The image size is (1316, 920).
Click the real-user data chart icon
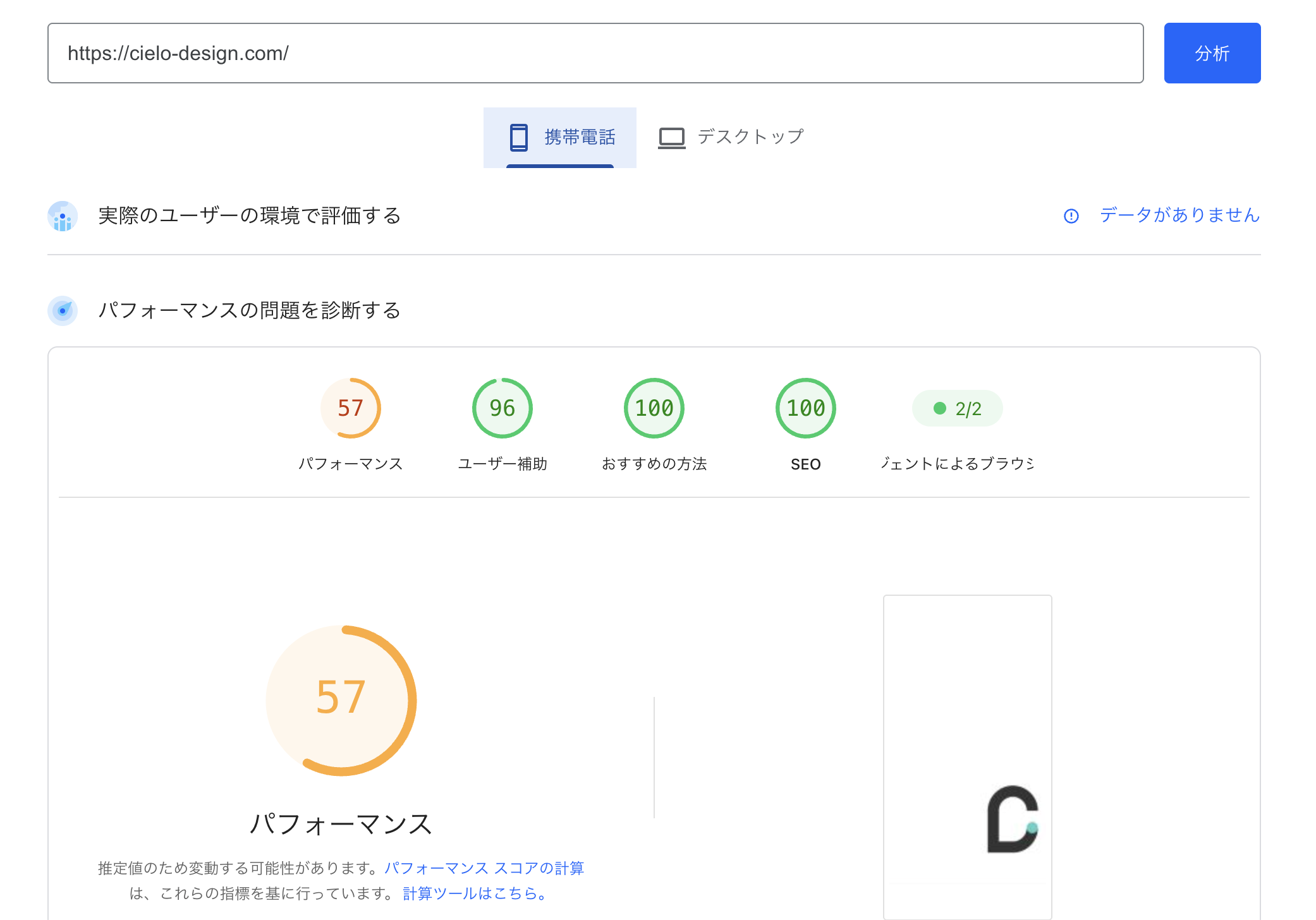click(63, 216)
